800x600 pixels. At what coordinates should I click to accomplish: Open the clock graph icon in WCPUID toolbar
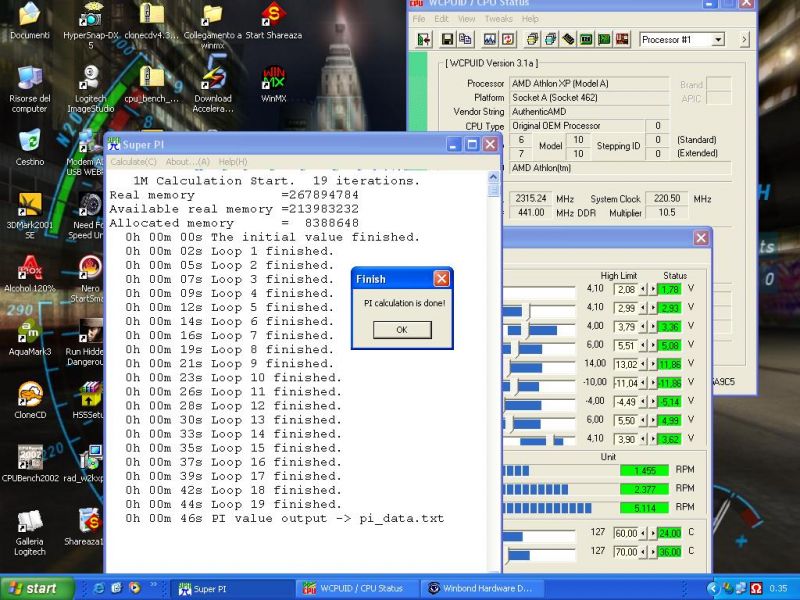pos(490,39)
